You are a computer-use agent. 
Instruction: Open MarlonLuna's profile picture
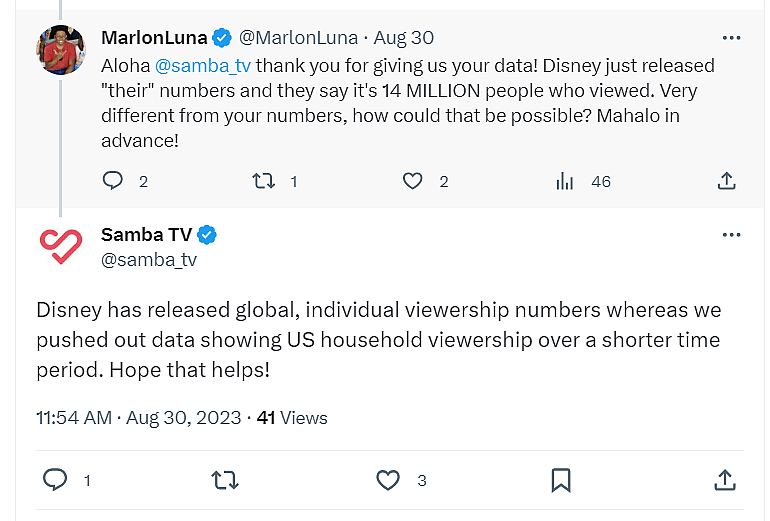[61, 49]
